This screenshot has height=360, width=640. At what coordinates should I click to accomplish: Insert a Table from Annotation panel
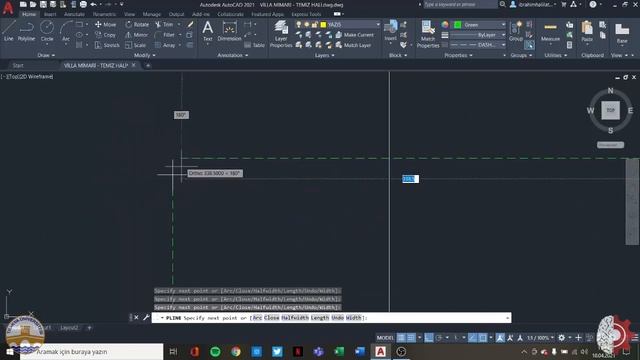point(254,45)
